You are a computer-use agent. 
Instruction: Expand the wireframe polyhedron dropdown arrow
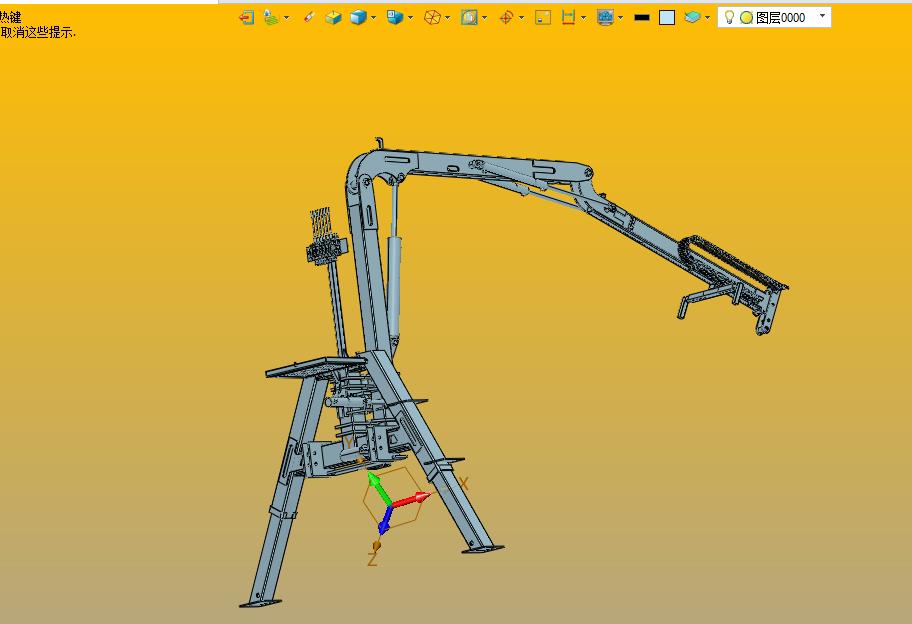[x=447, y=18]
